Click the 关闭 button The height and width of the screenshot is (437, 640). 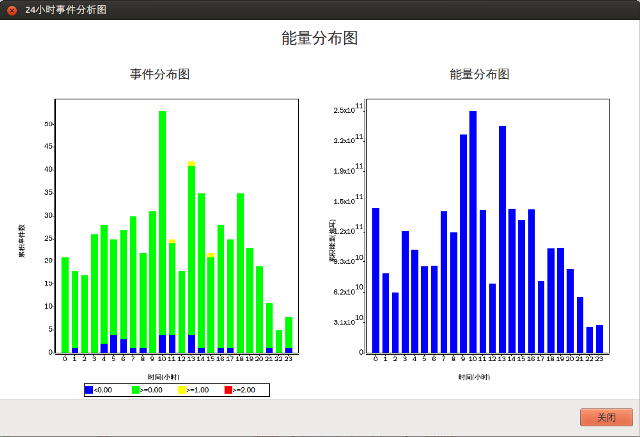click(x=606, y=417)
